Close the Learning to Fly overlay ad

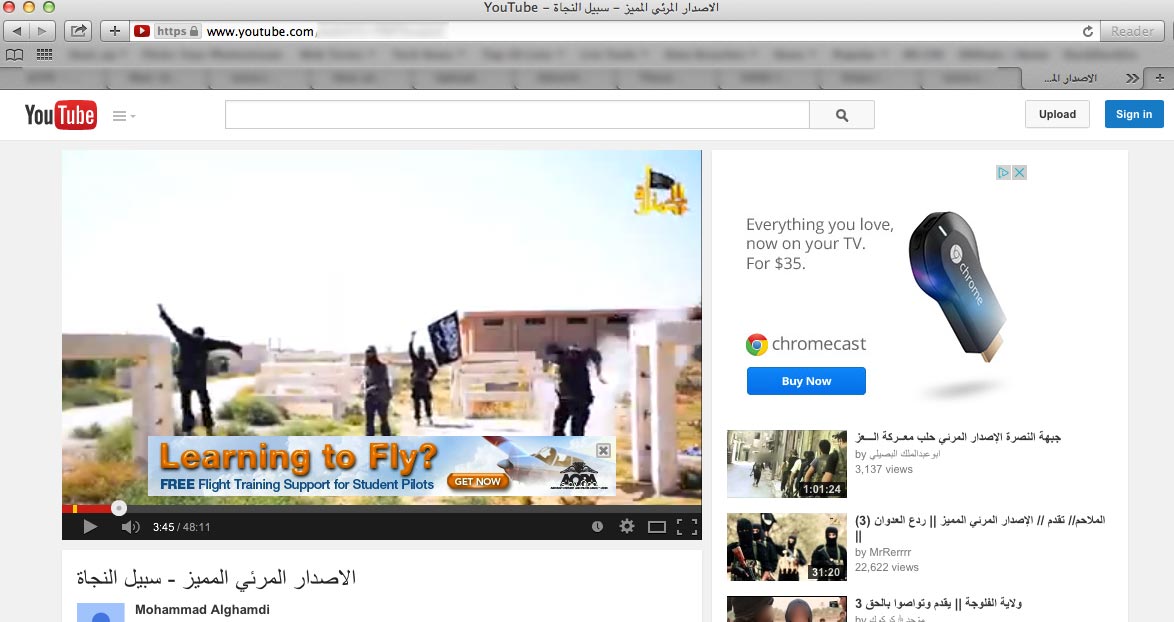click(603, 450)
